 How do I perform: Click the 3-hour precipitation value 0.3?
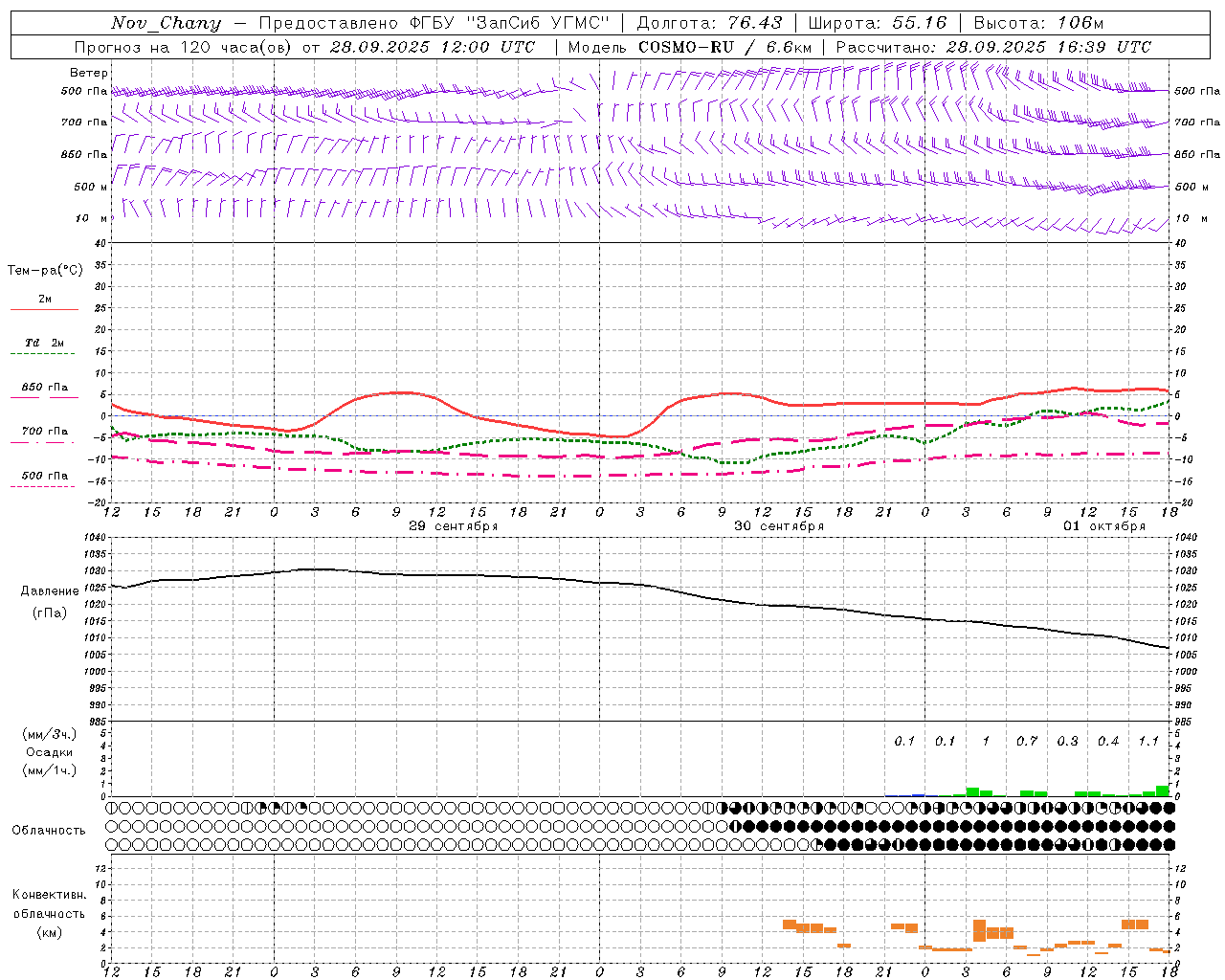[1067, 742]
